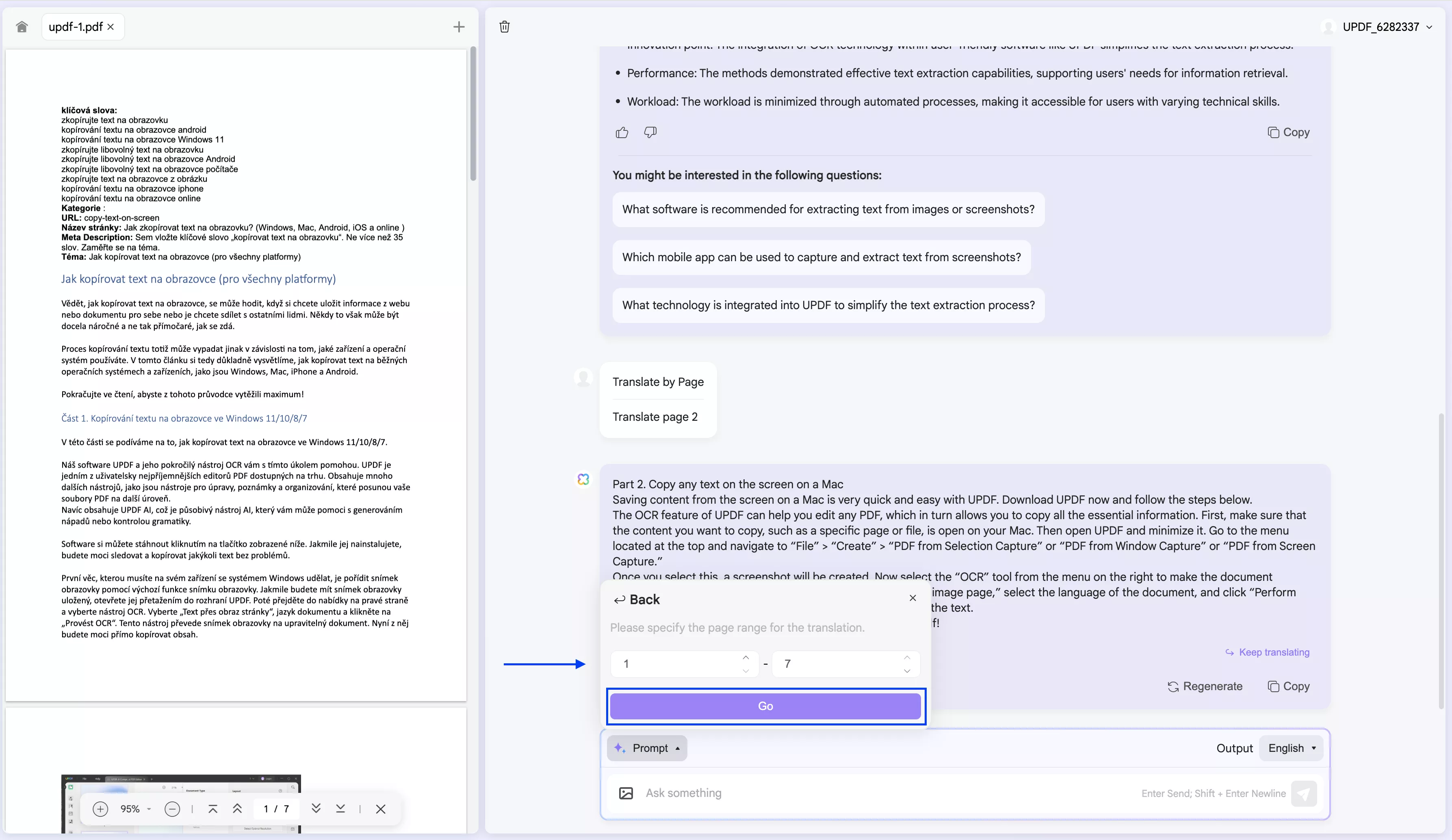Image resolution: width=1452 pixels, height=840 pixels.
Task: Open the home screen icon
Action: tap(21, 26)
